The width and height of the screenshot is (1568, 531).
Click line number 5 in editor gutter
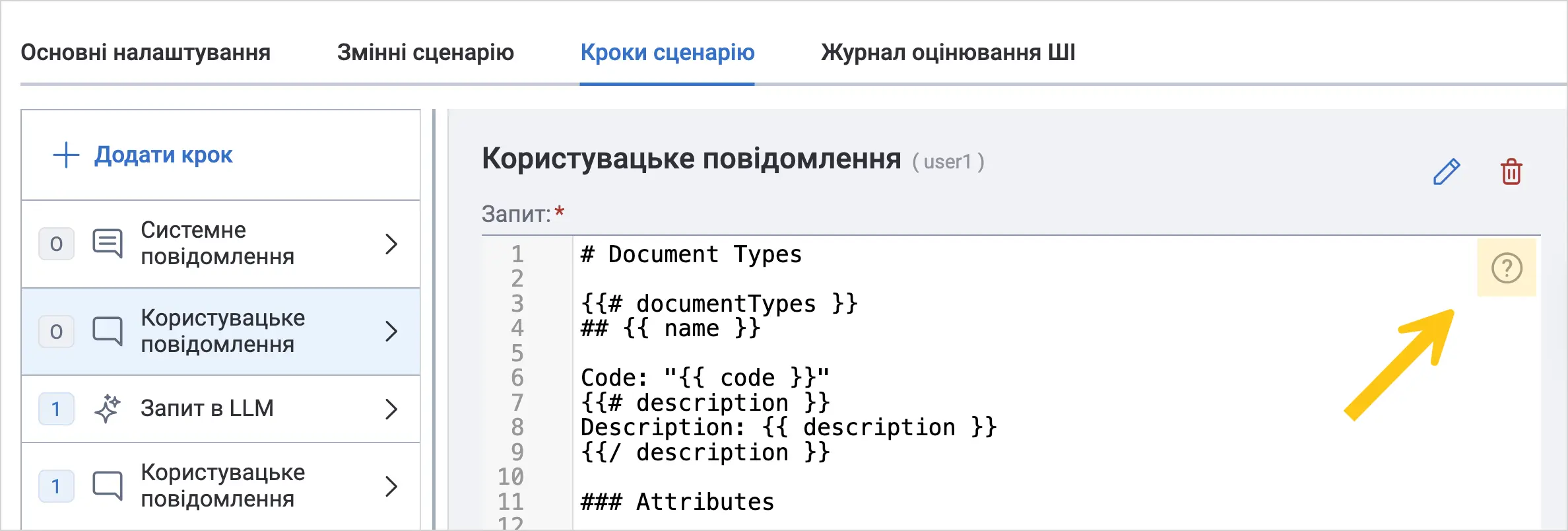(x=517, y=353)
